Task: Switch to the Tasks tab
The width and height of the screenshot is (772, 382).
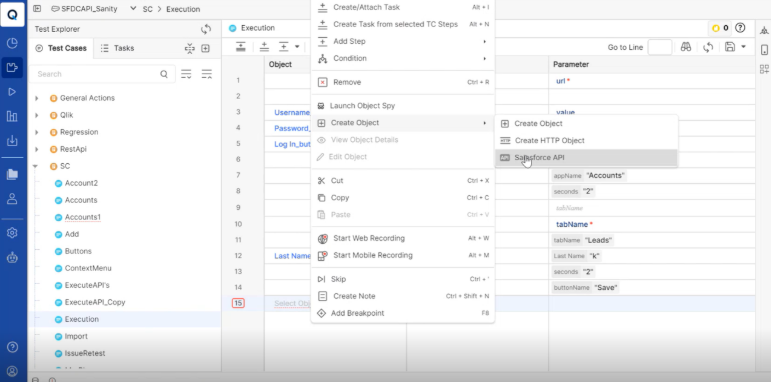Action: coord(117,48)
